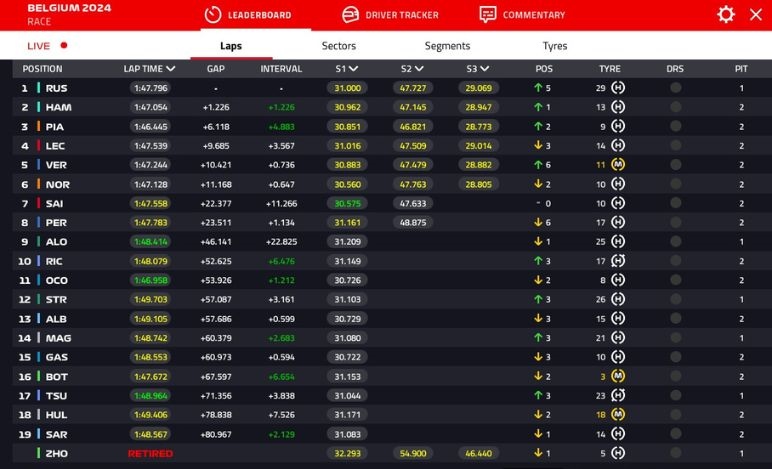
Task: Click the medium tyre icon for VER
Action: (617, 165)
